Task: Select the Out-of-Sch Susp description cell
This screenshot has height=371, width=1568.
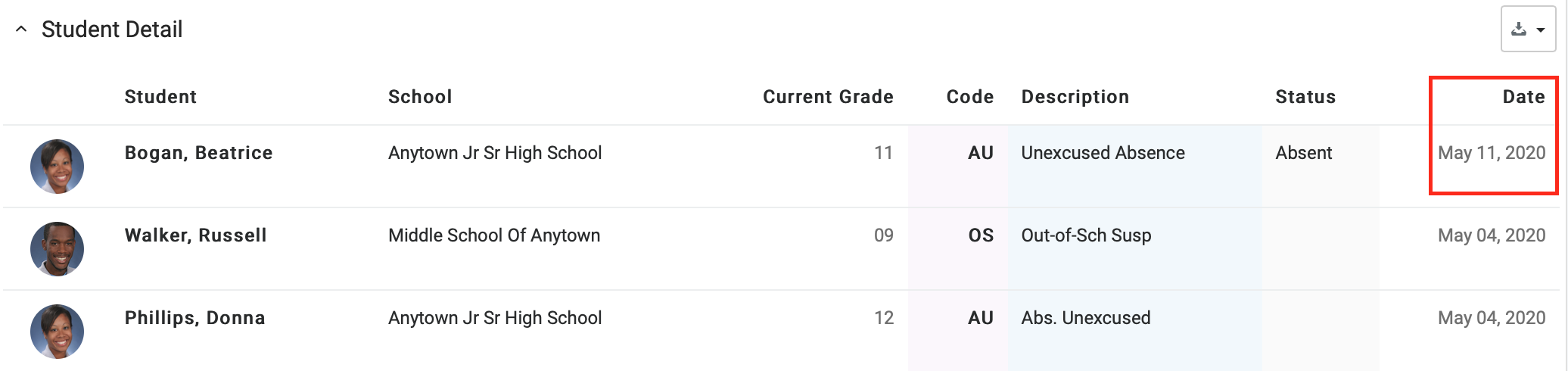Action: click(x=1086, y=235)
